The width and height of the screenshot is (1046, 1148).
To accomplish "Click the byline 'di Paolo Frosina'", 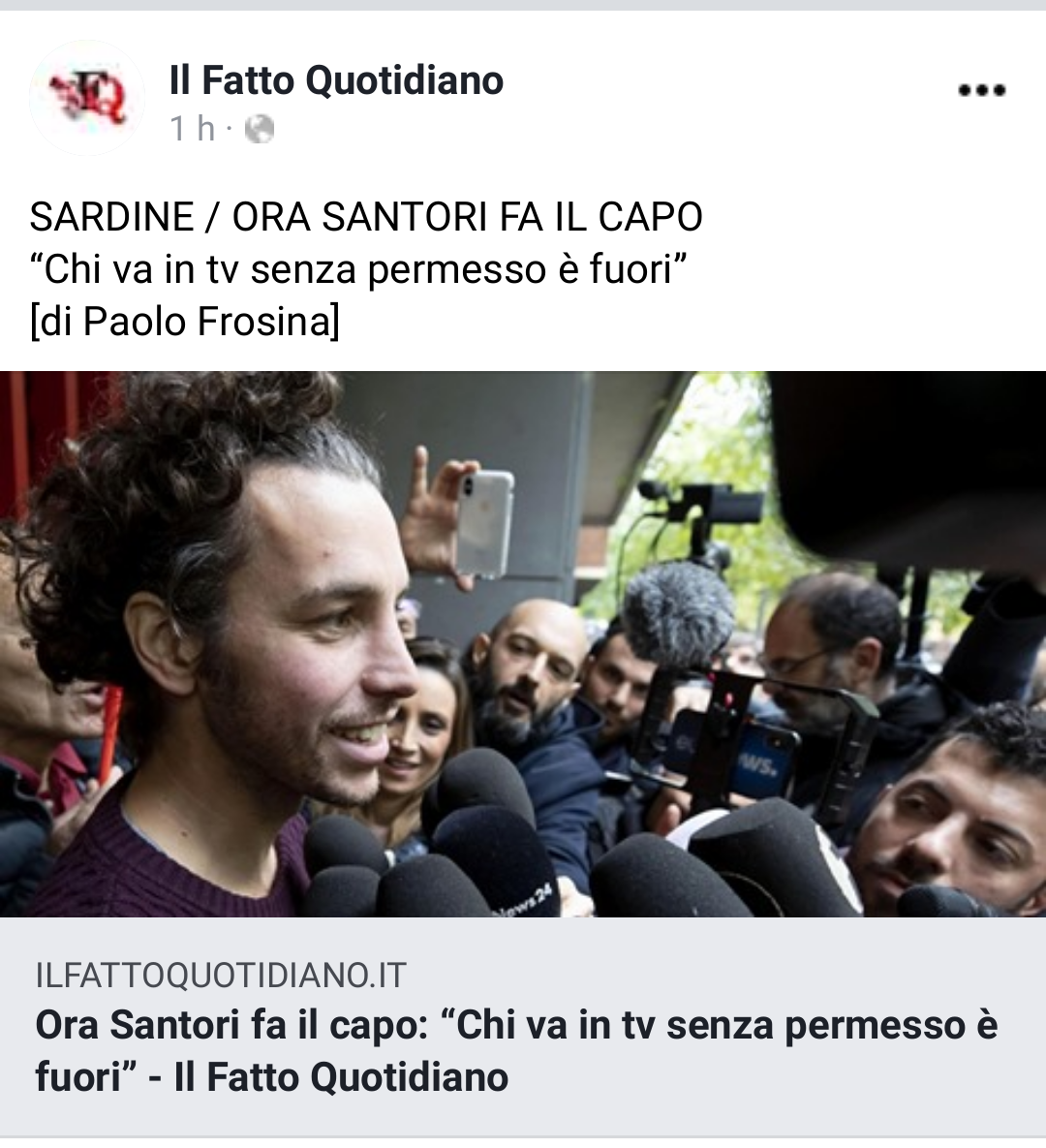I will [184, 322].
